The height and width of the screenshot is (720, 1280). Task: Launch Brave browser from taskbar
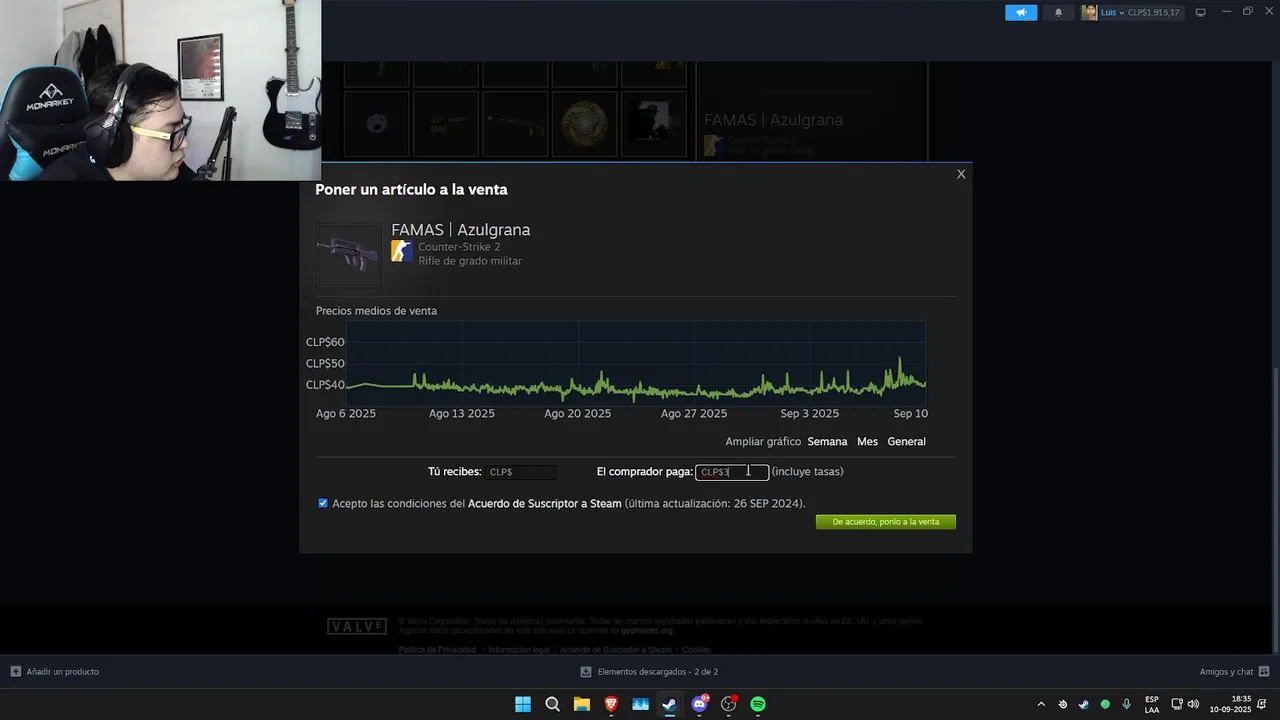(x=611, y=704)
